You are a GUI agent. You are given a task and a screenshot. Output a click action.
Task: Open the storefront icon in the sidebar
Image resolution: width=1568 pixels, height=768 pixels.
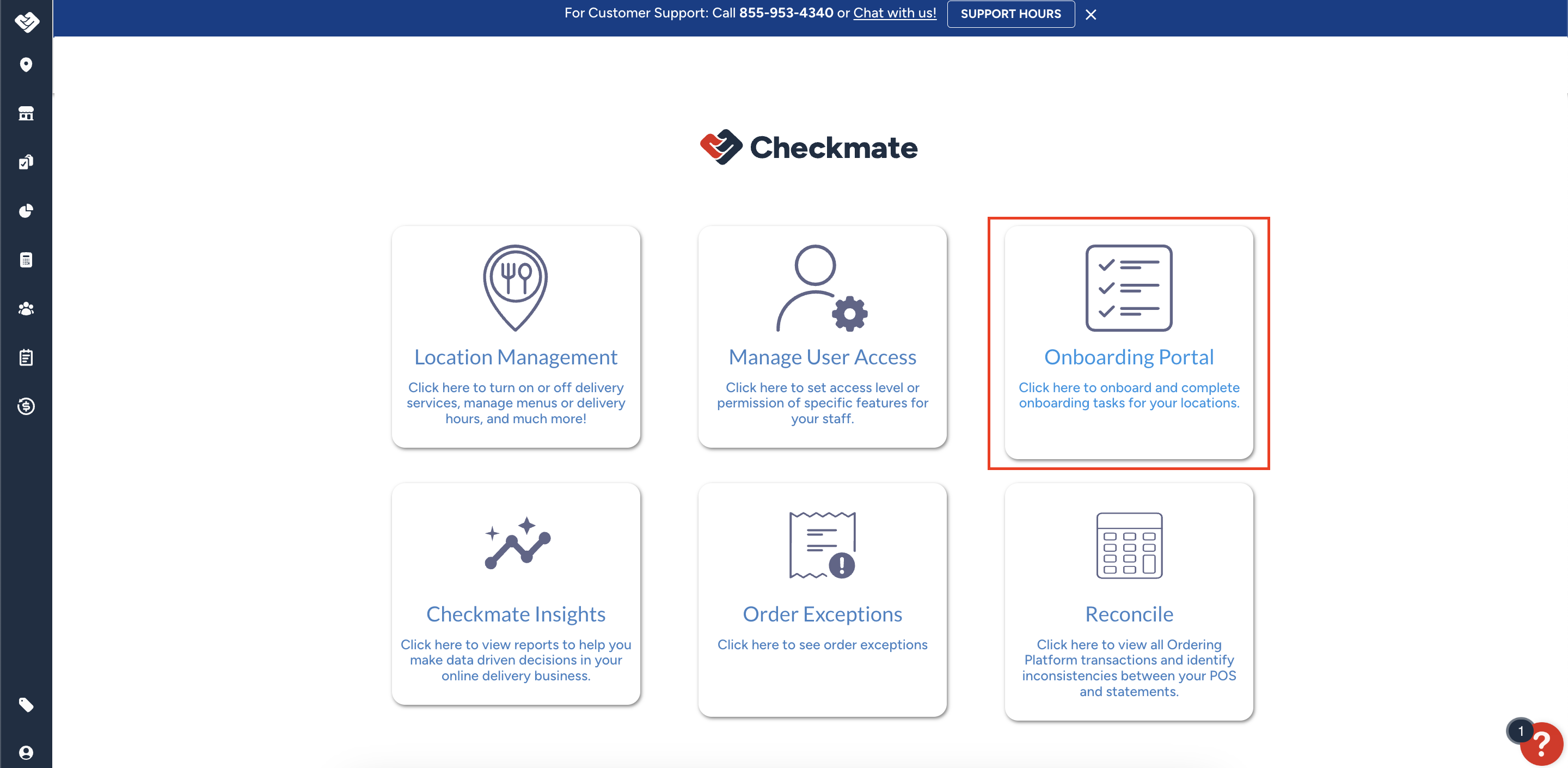[26, 113]
